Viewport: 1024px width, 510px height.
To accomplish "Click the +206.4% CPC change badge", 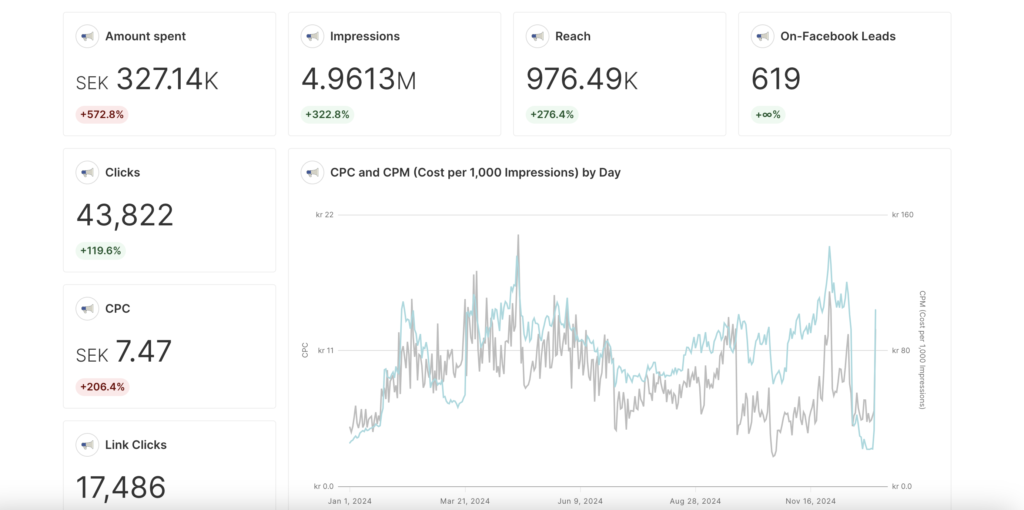I will pos(103,387).
